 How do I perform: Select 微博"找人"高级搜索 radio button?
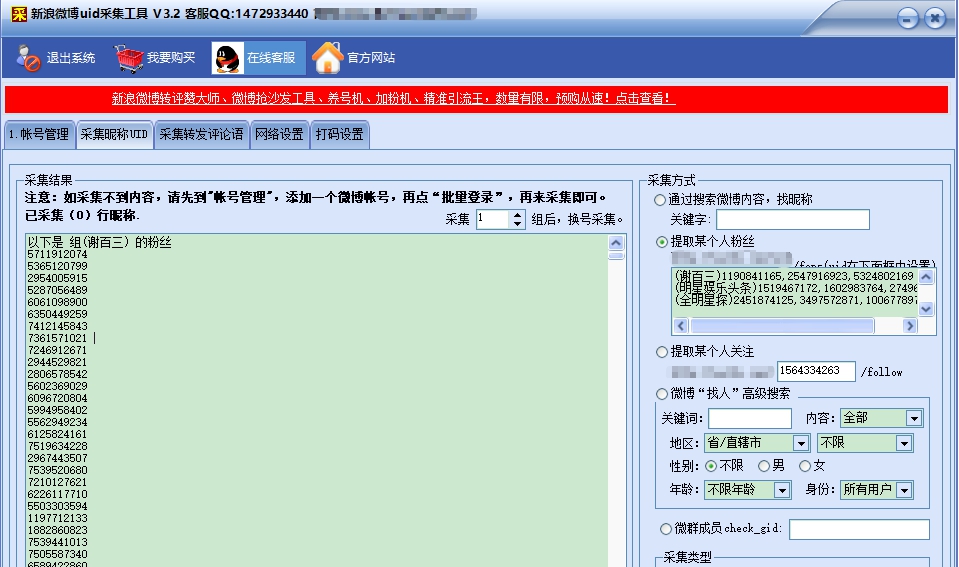[661, 394]
